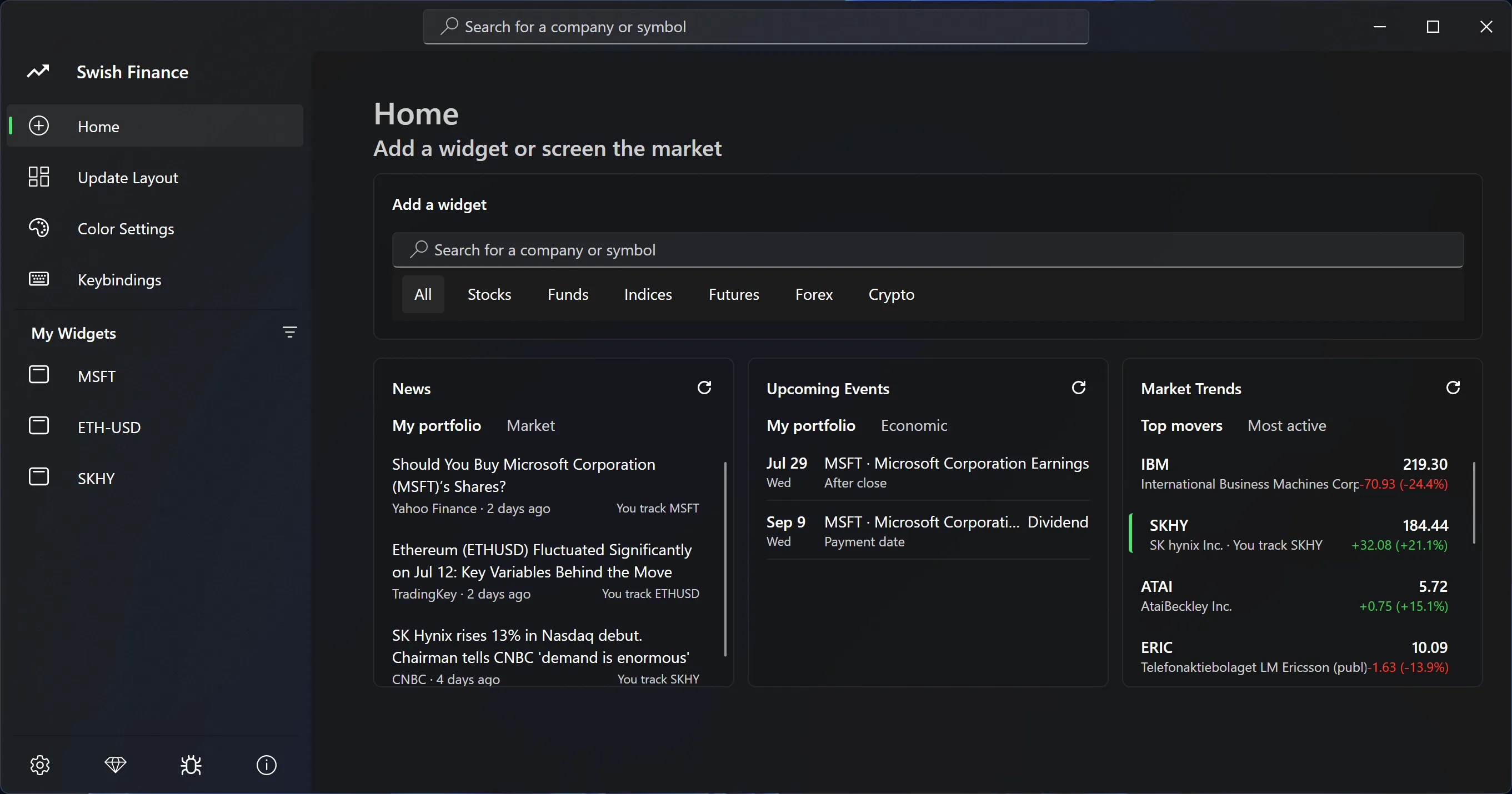Open the ERIC row in Market Trends
This screenshot has height=794, width=1512.
pos(1294,656)
